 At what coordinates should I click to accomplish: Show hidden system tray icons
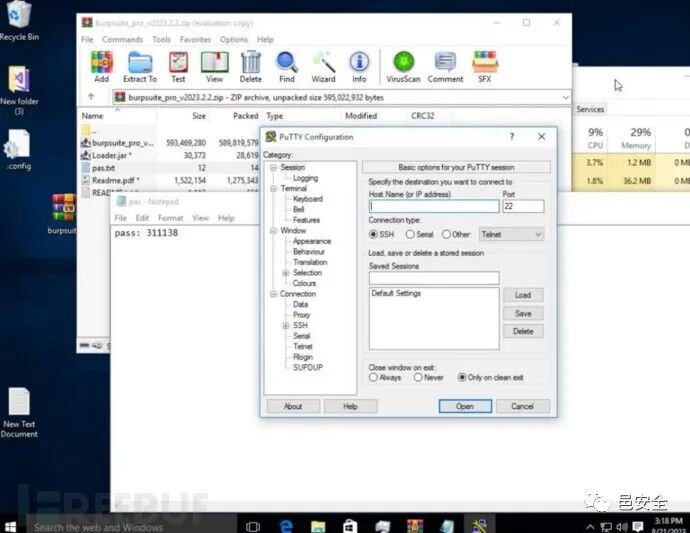(x=590, y=526)
